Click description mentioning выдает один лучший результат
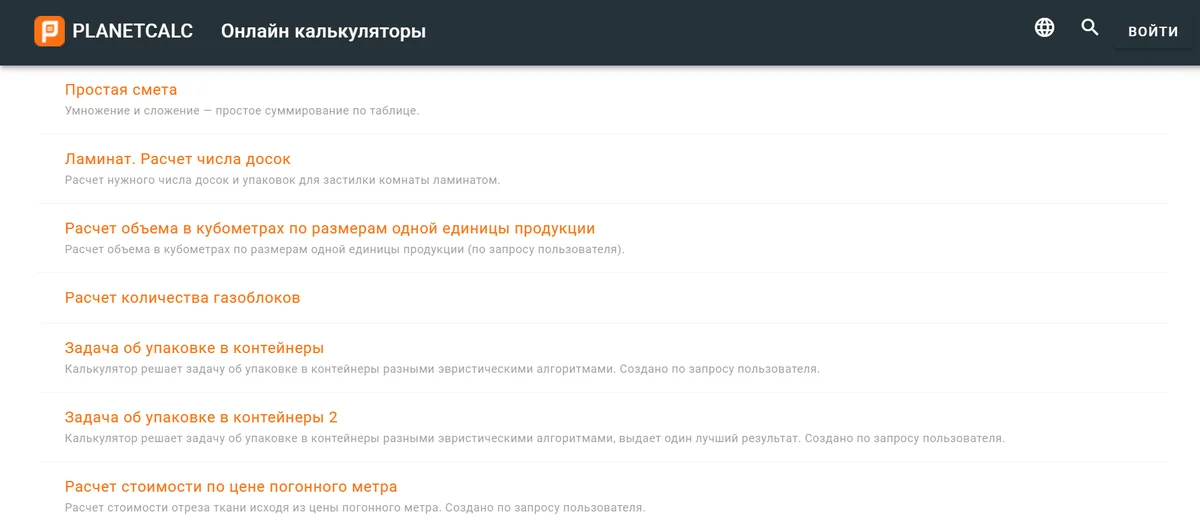Image resolution: width=1200 pixels, height=528 pixels. pyautogui.click(x=534, y=438)
